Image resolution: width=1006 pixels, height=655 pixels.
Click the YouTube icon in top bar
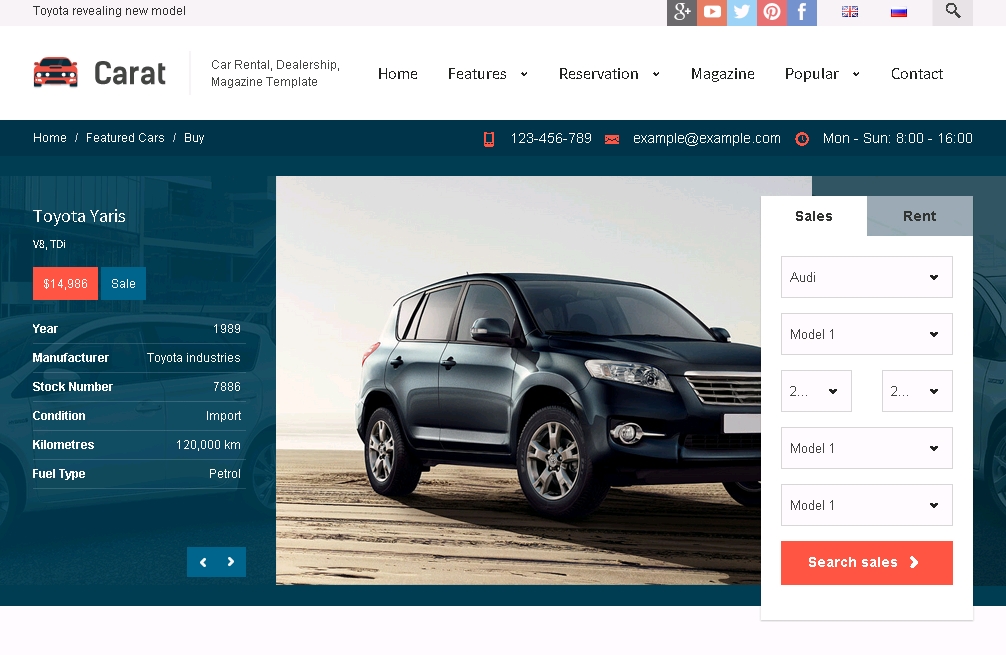coord(712,12)
